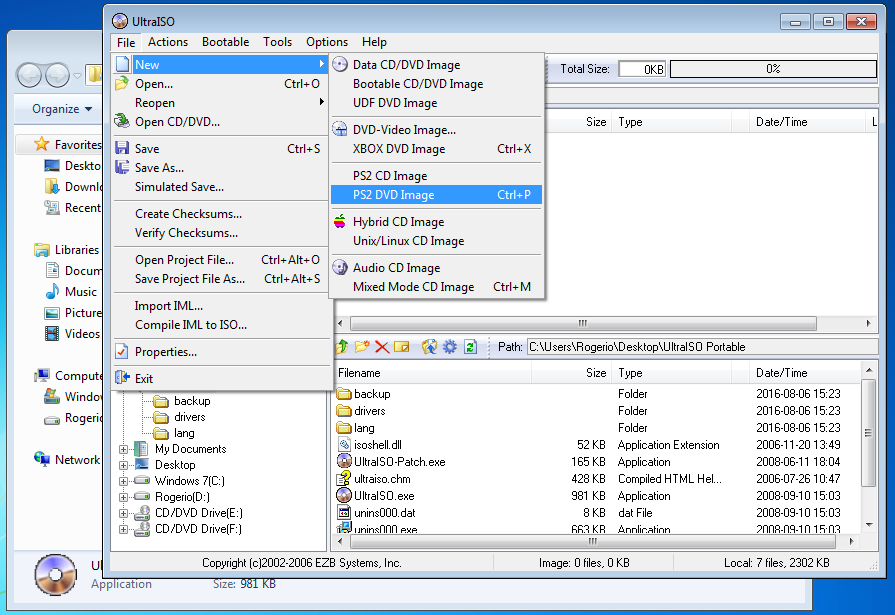Viewport: 895px width, 615px height.
Task: Click the up-folder arrow icon in local toolbar
Action: [x=342, y=347]
